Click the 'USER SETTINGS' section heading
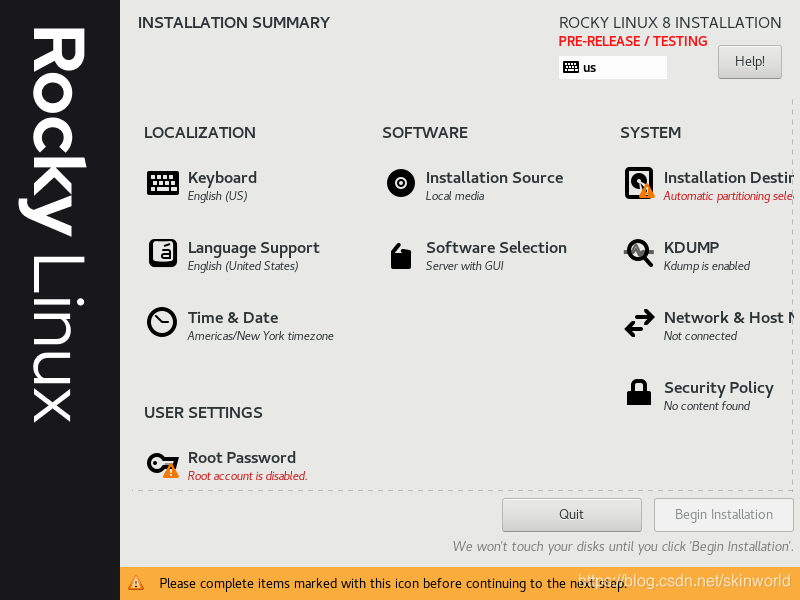The width and height of the screenshot is (800, 600). (x=204, y=412)
